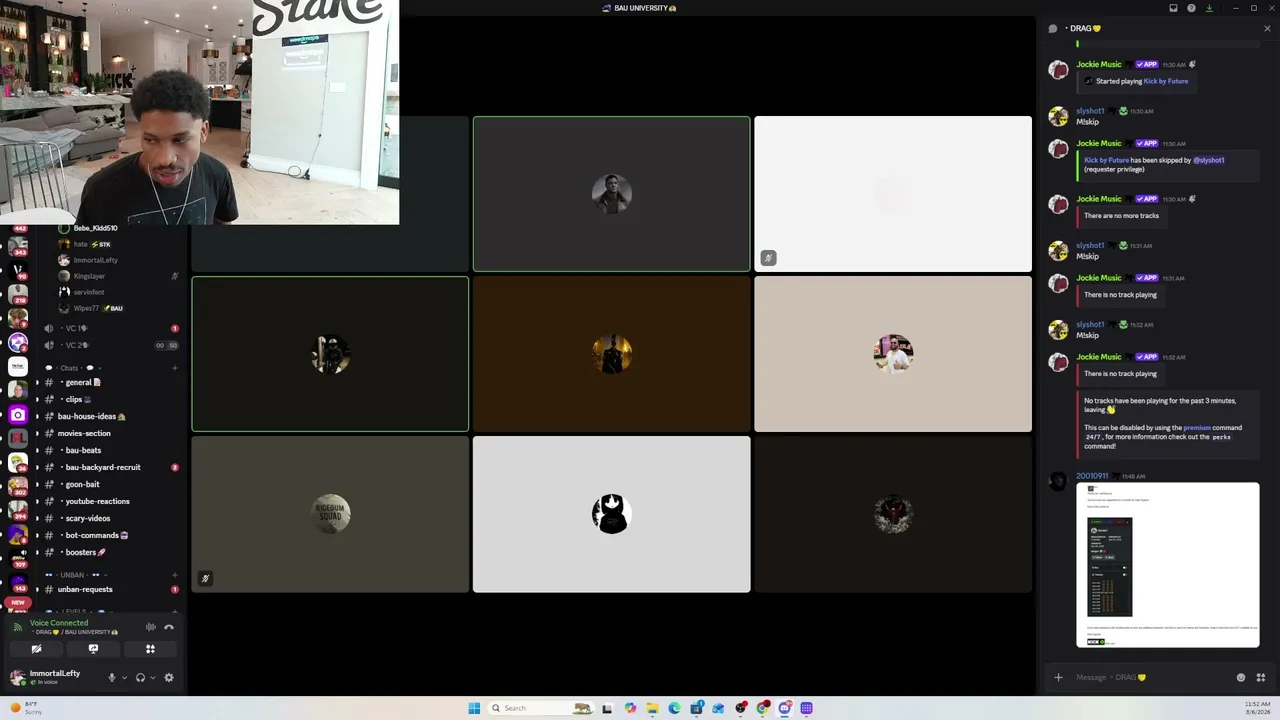
Task: Click the share screen button
Action: pyautogui.click(x=93, y=649)
